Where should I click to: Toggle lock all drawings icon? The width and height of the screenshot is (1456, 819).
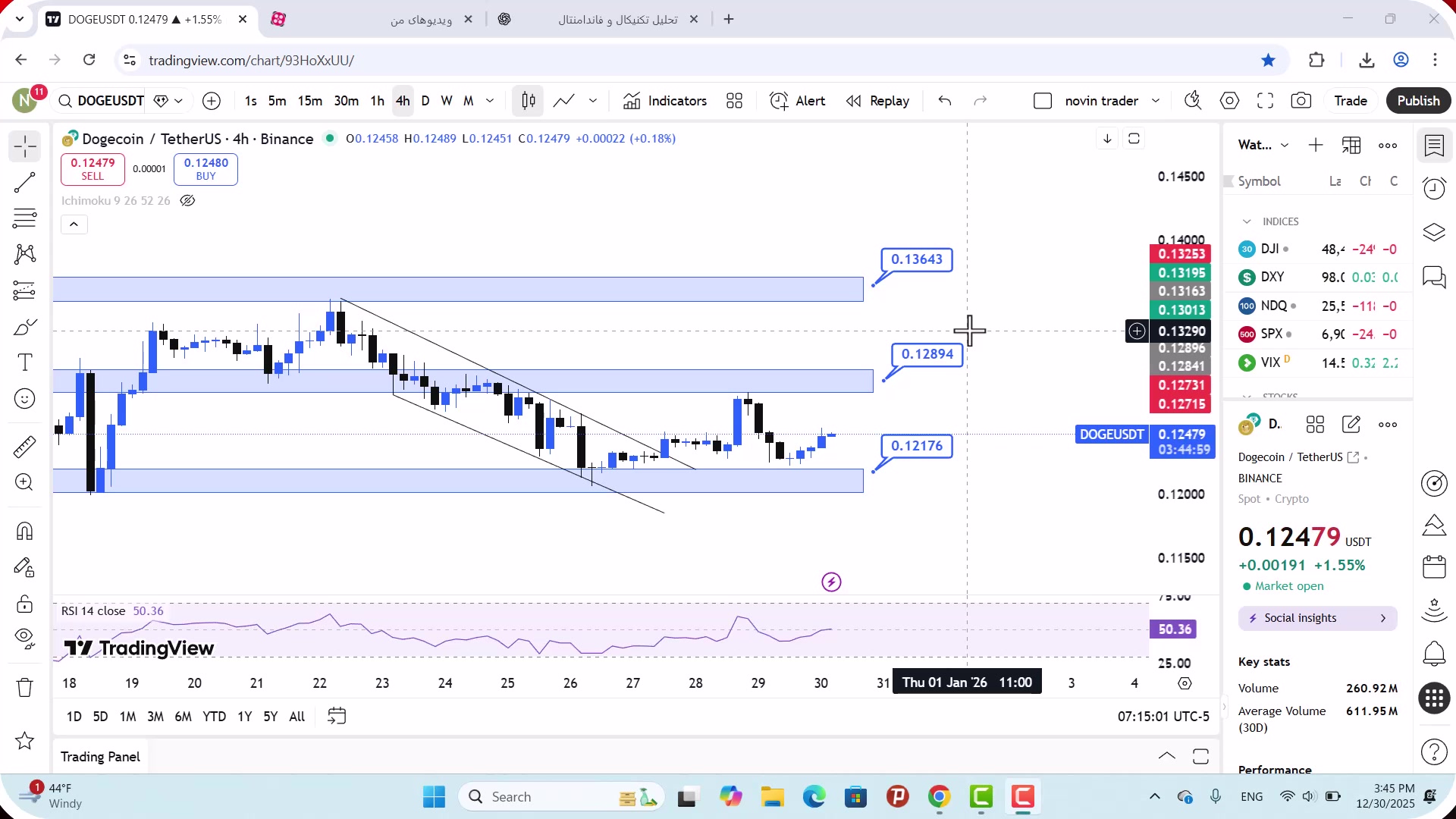tap(24, 604)
